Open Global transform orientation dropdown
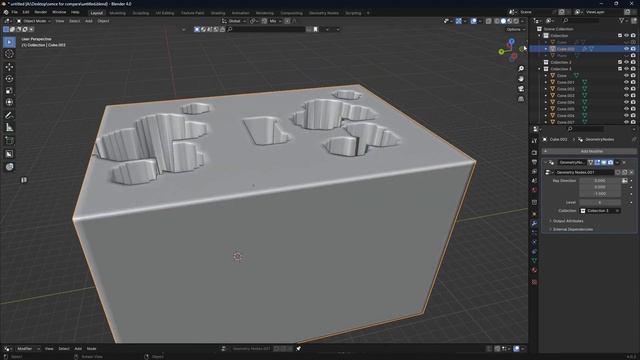This screenshot has height=360, width=640. (234, 21)
